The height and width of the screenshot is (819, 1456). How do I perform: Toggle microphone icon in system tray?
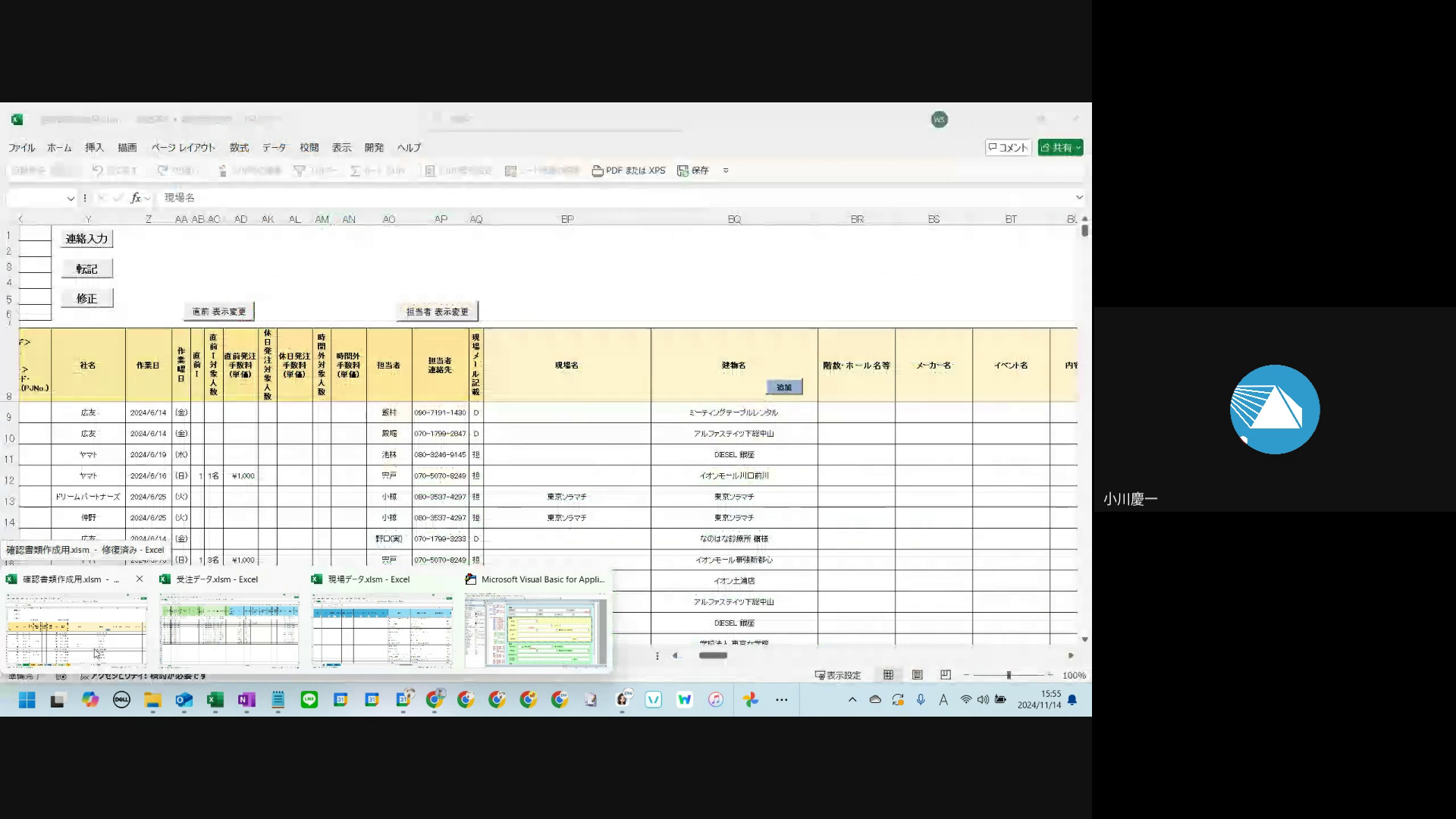[x=921, y=700]
